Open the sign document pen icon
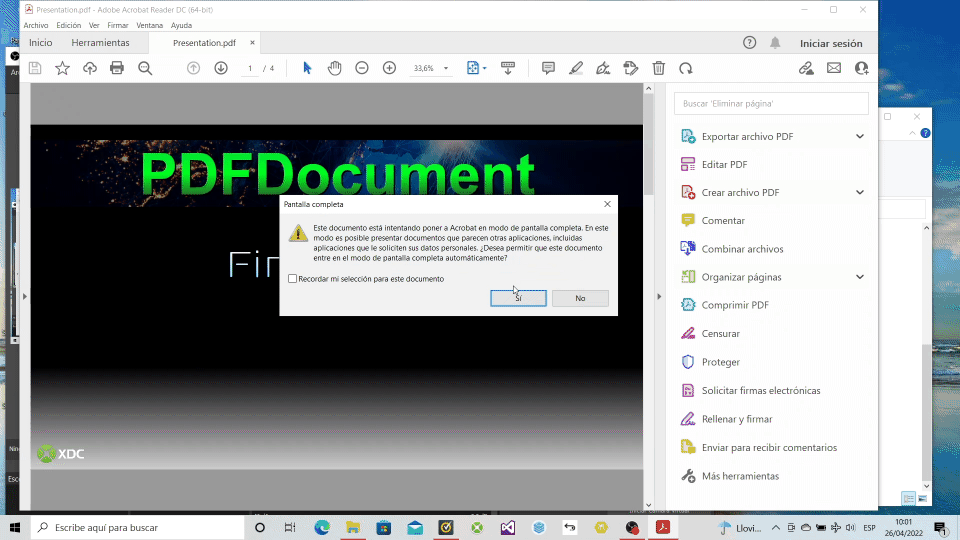 tap(603, 68)
